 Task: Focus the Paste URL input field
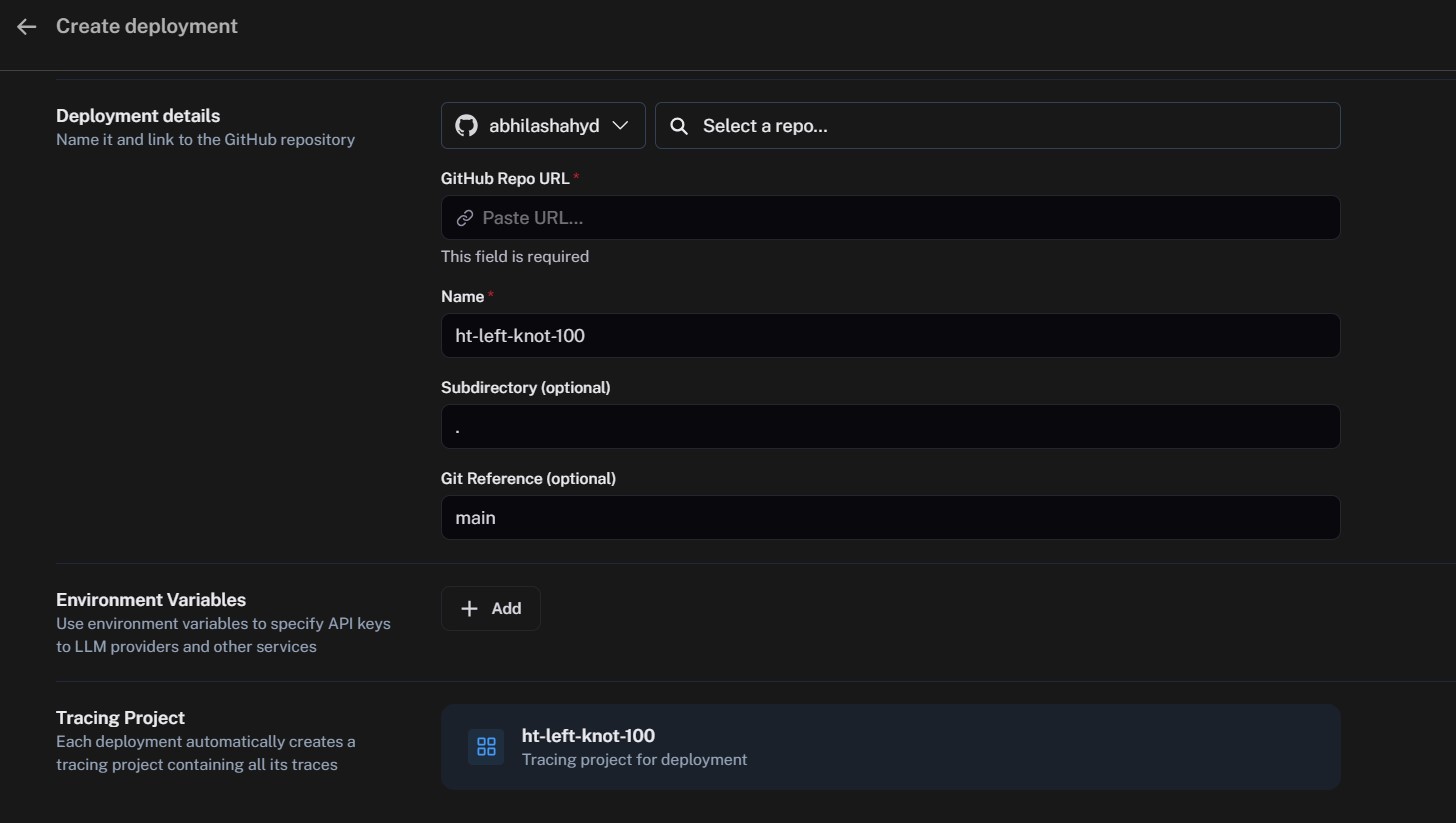coord(890,218)
